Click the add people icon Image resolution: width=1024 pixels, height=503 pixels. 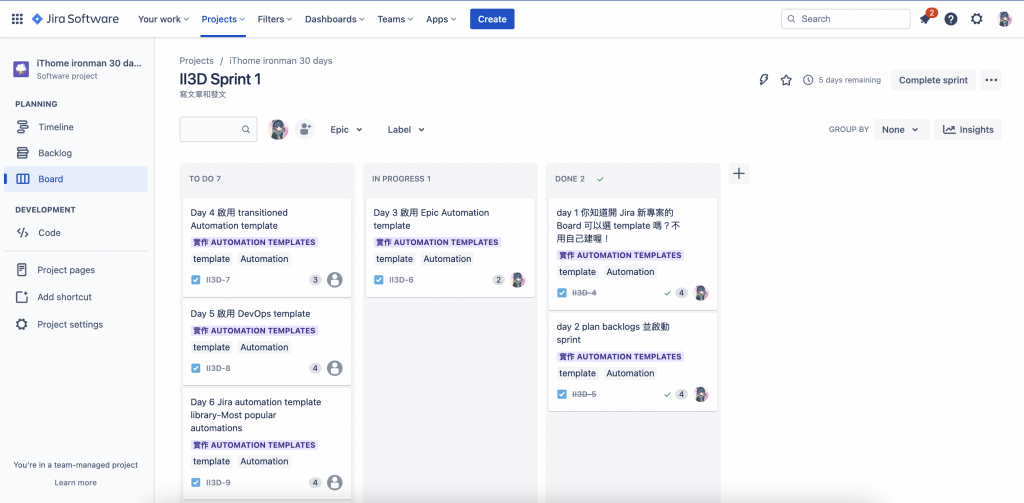304,129
